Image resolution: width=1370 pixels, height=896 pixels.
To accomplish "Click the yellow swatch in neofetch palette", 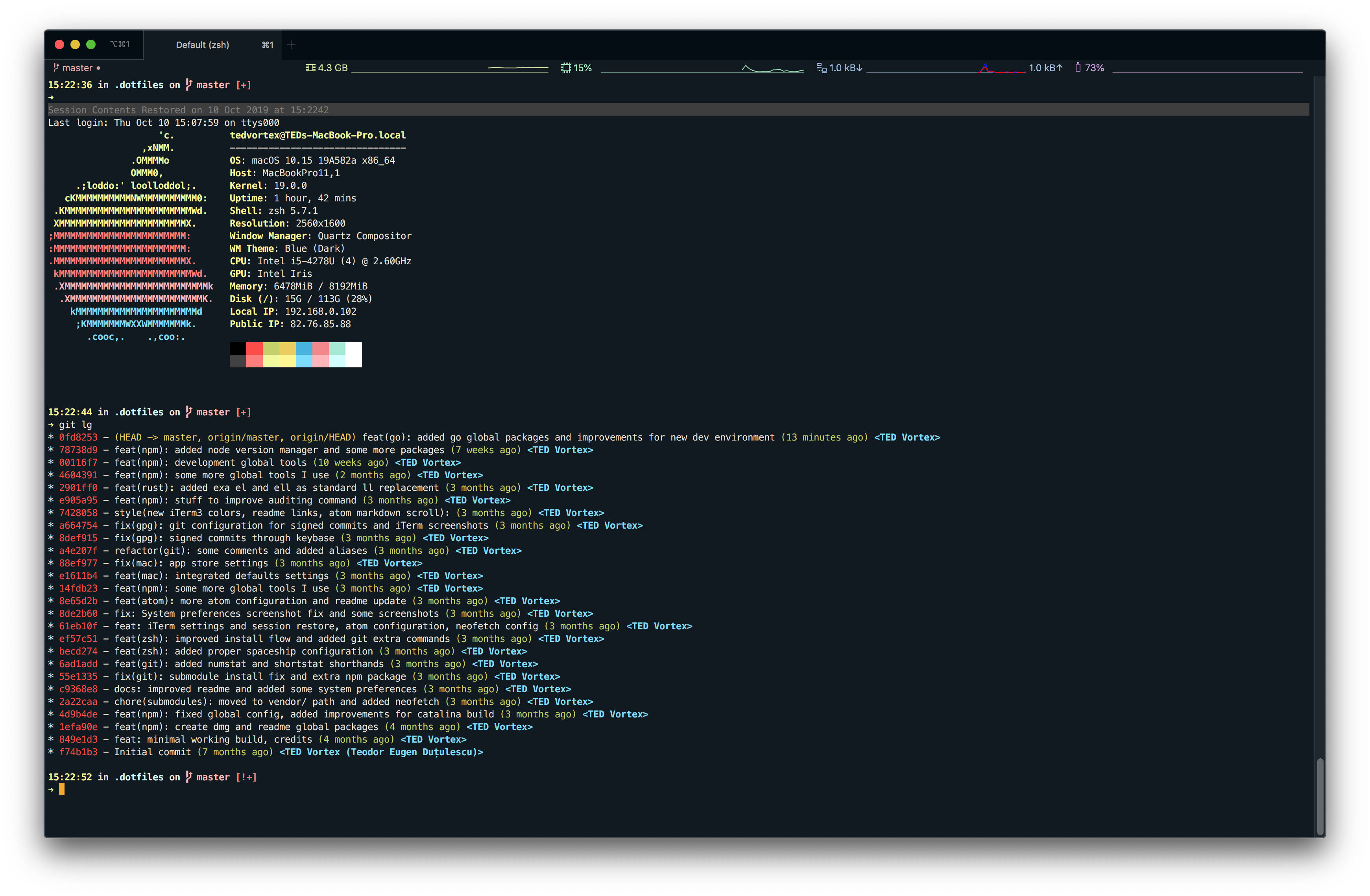I will pyautogui.click(x=287, y=349).
